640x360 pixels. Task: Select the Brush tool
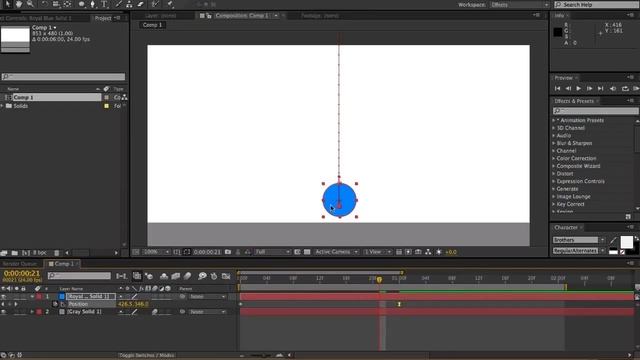click(118, 4)
